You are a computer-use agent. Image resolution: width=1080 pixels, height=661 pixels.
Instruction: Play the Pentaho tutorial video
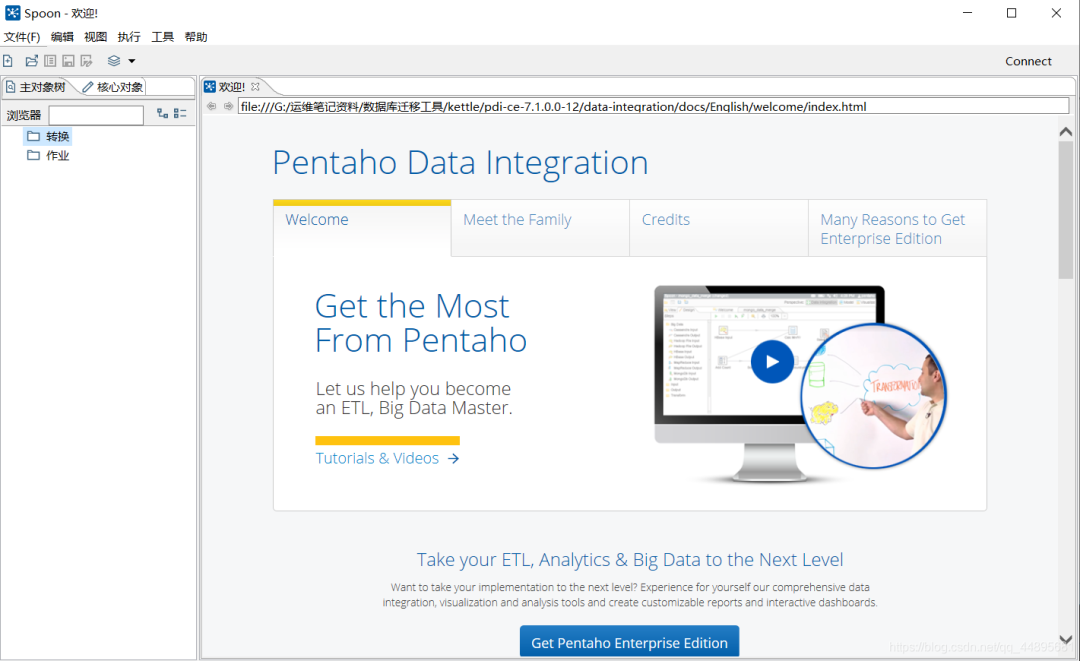[772, 361]
